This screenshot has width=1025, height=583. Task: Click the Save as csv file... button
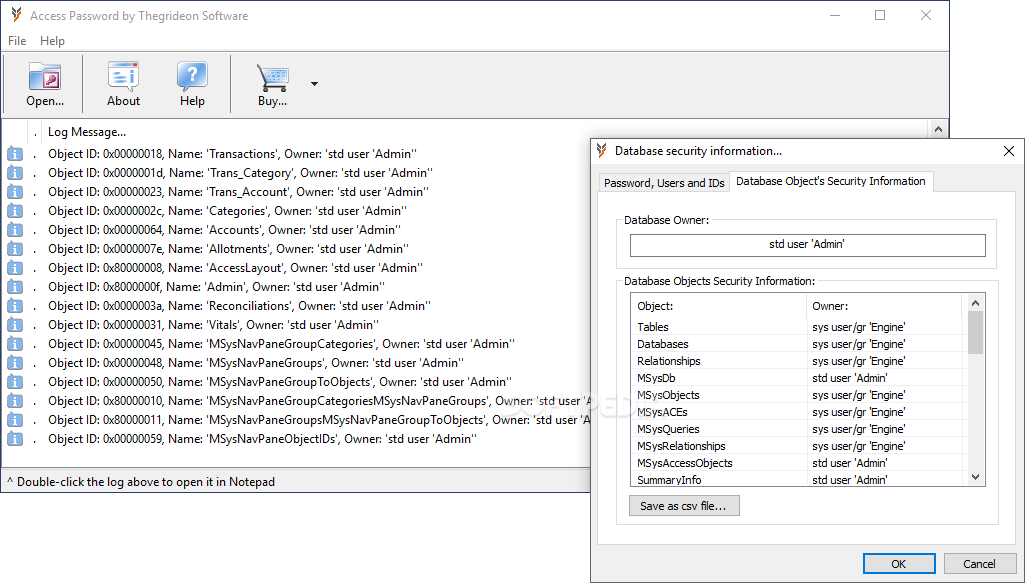(x=684, y=506)
